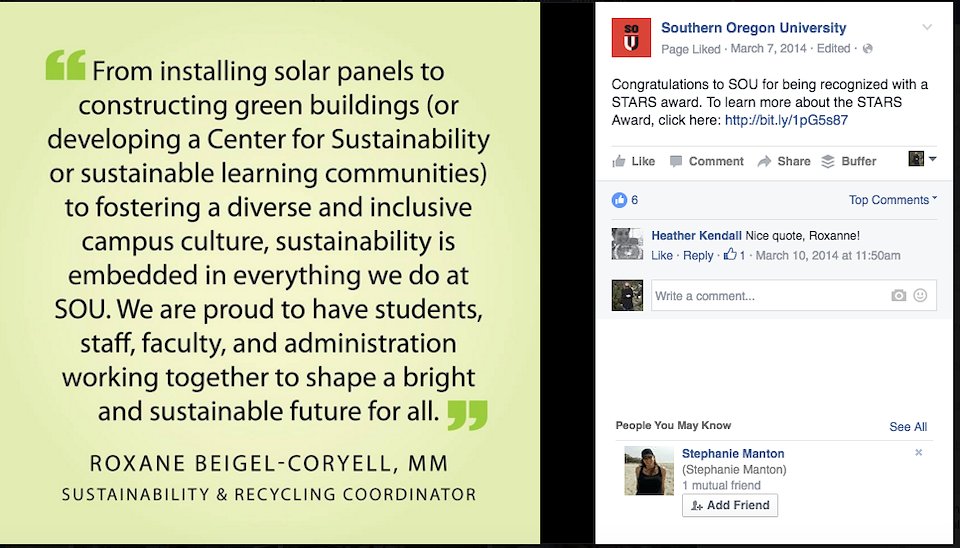This screenshot has width=960, height=548.
Task: Click the Southern Oregon University page name
Action: (x=754, y=28)
